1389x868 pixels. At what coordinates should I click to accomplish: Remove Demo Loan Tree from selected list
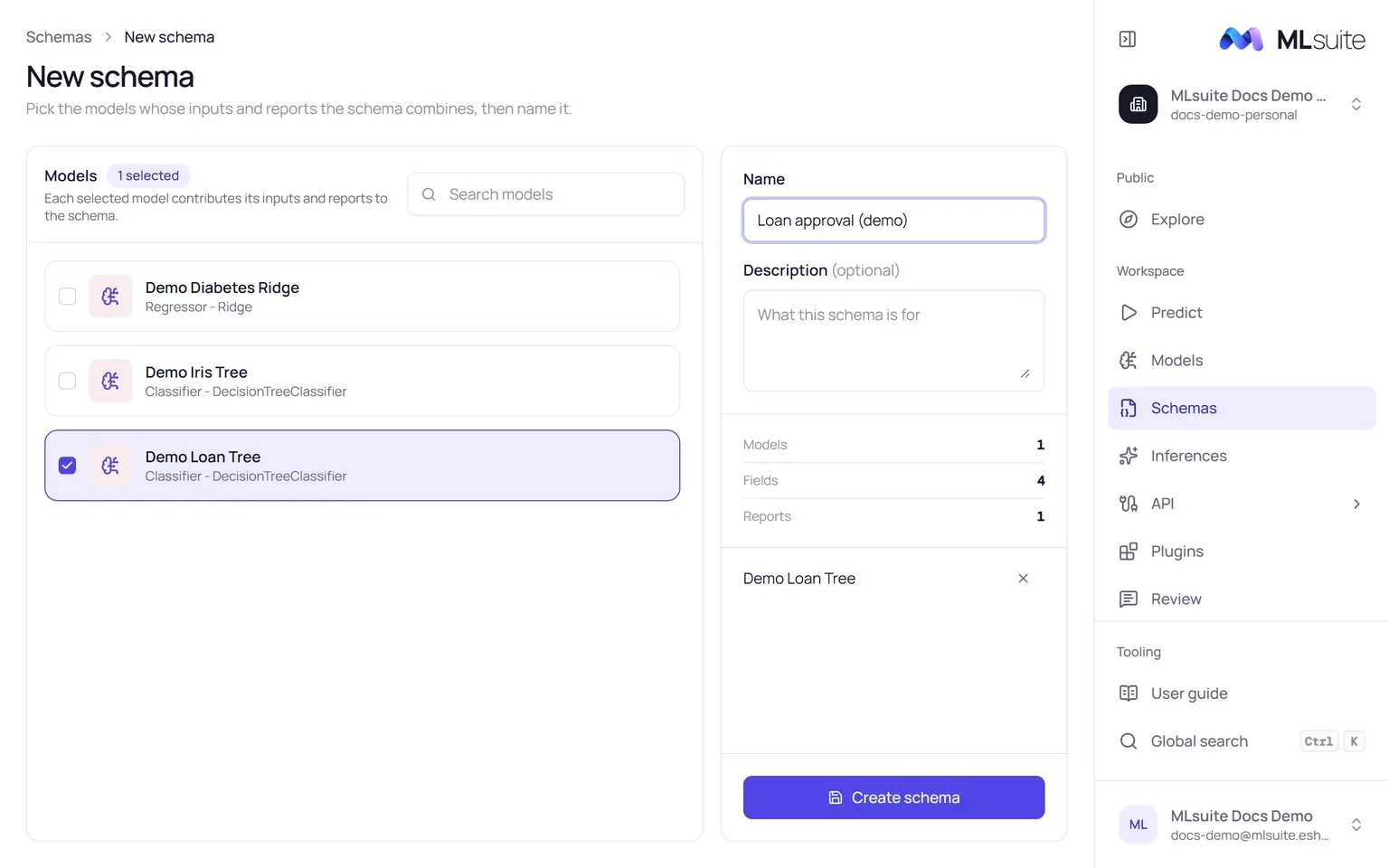coord(1024,579)
